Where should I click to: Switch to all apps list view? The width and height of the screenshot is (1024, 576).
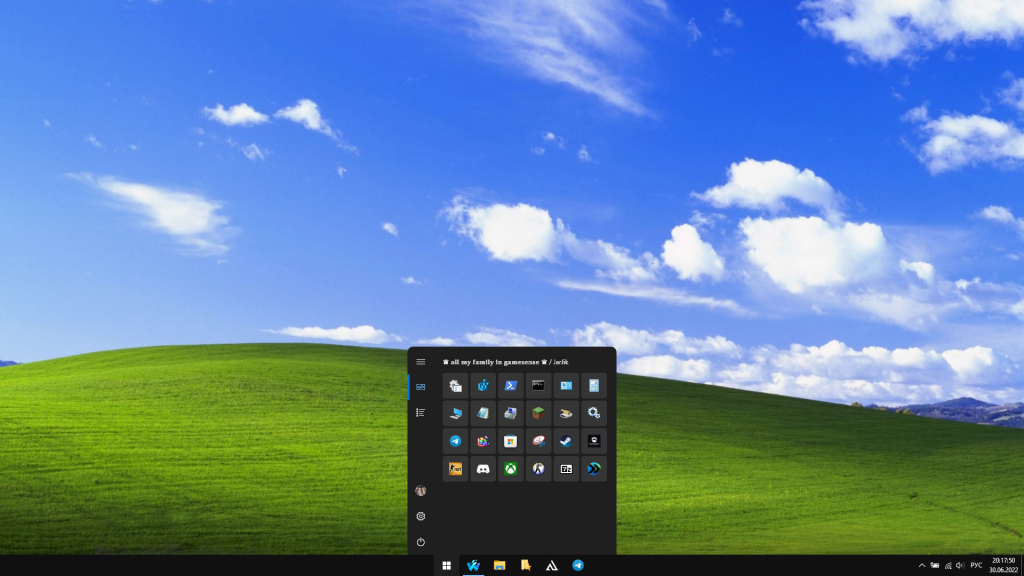[x=421, y=413]
